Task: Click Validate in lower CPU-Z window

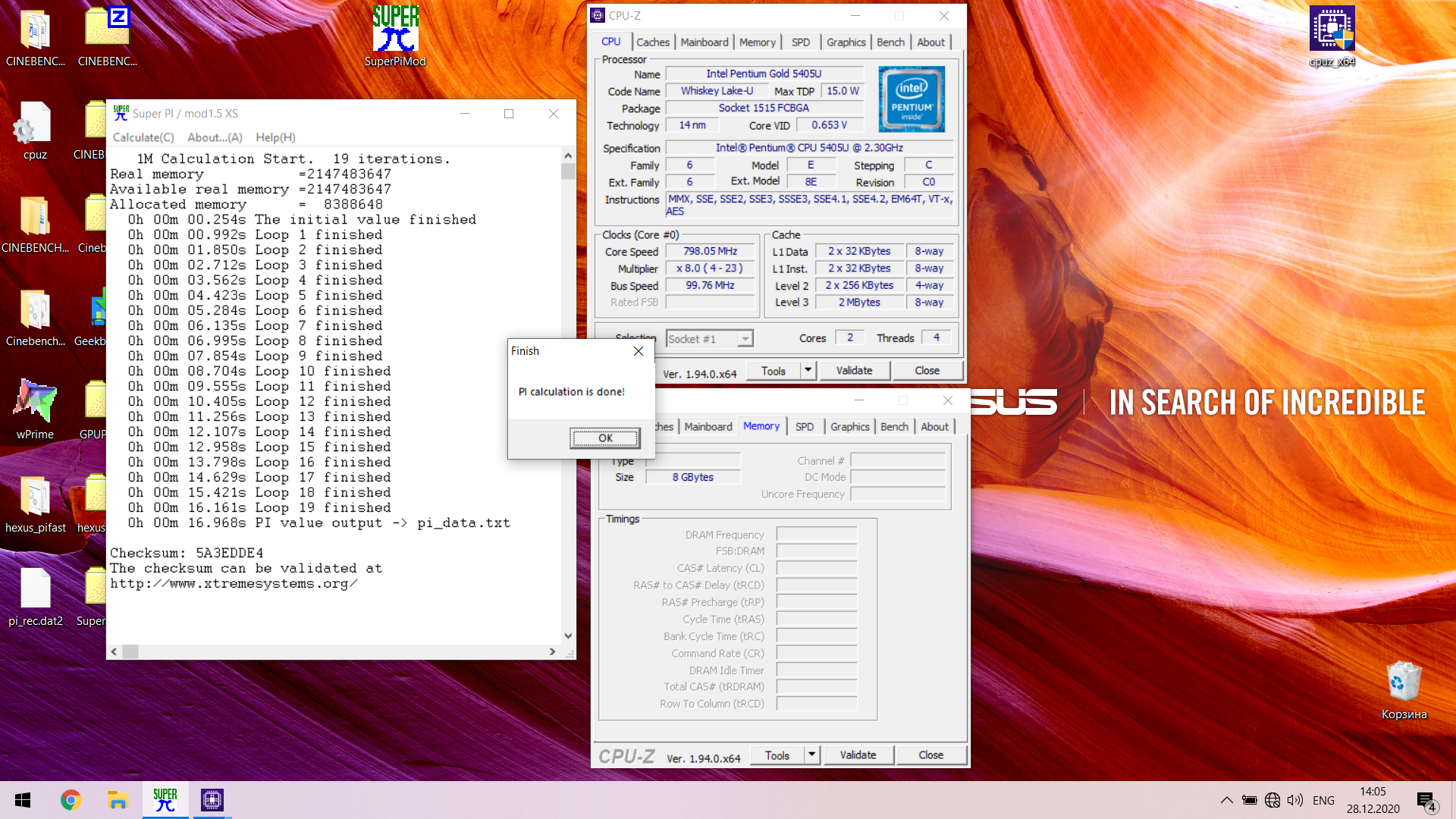Action: pyautogui.click(x=858, y=755)
